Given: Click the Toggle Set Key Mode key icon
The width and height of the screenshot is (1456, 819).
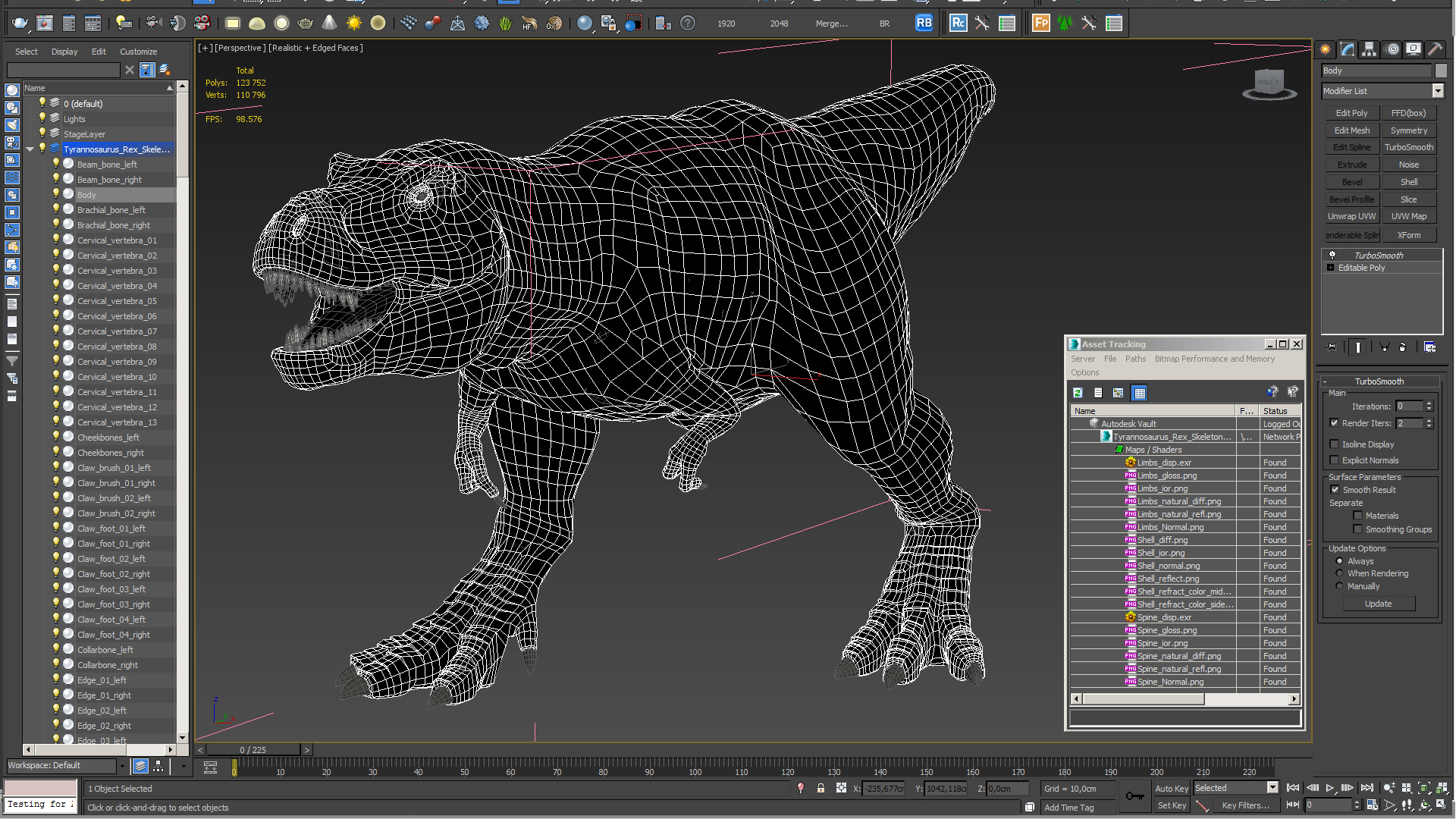Looking at the screenshot, I should tap(1134, 795).
